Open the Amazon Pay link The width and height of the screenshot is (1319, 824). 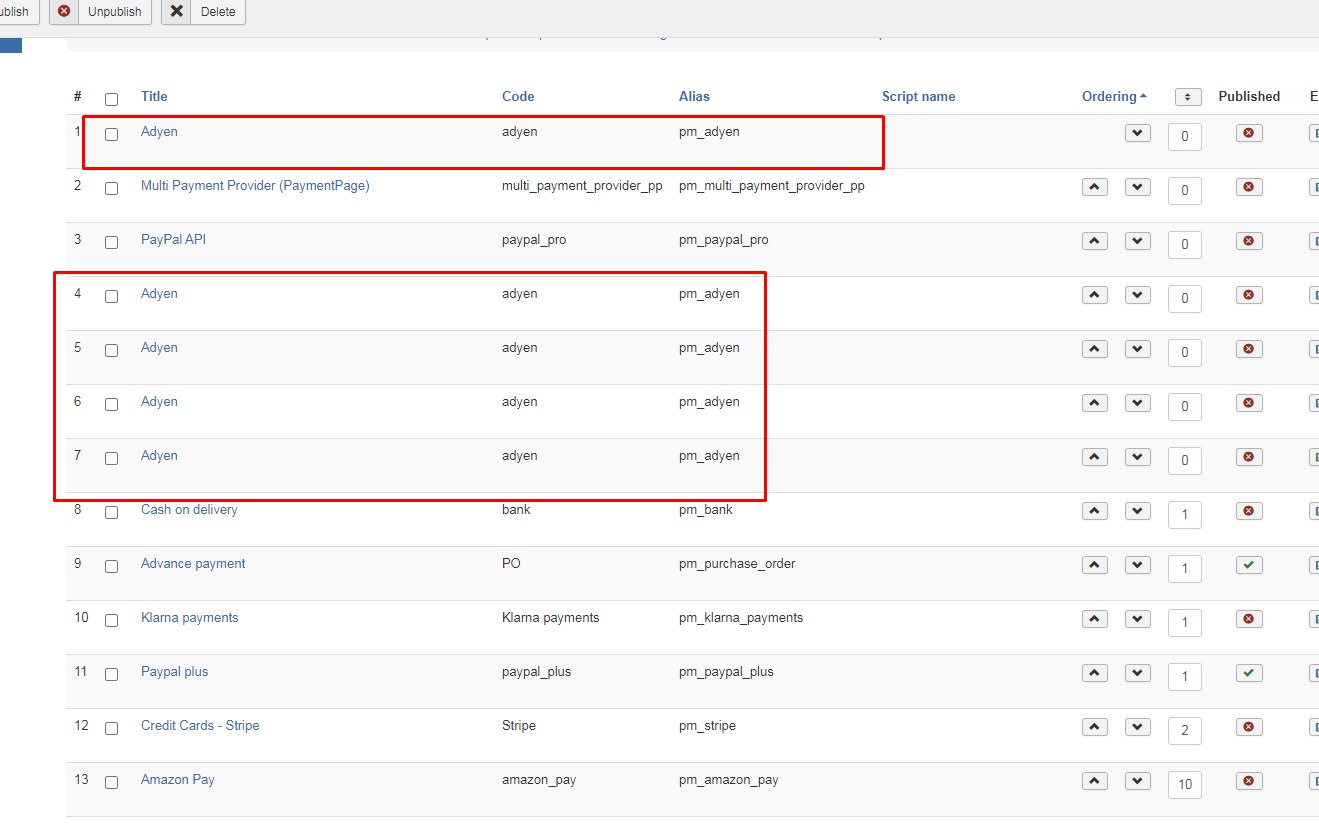point(178,780)
